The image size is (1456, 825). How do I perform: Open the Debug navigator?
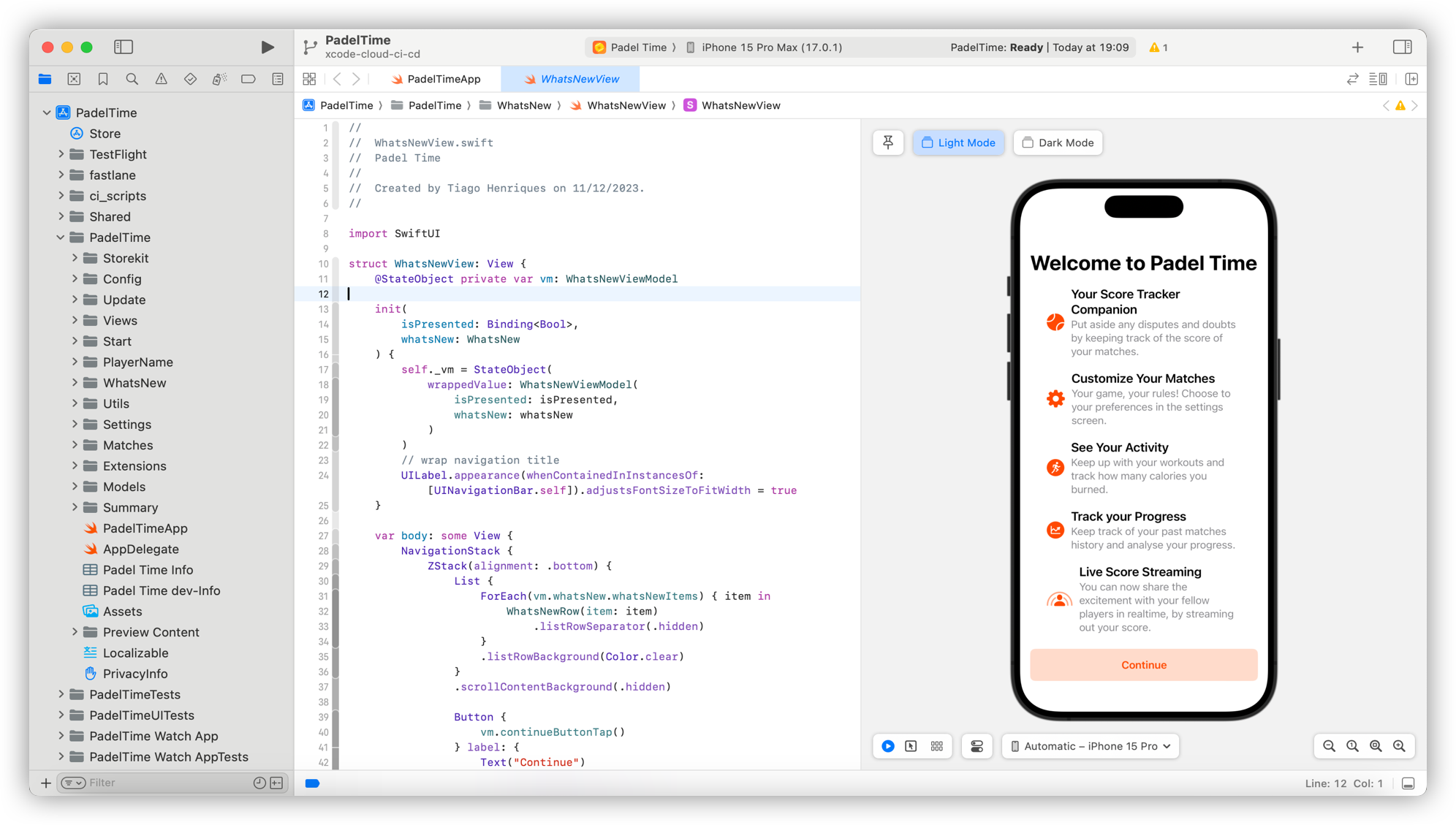(219, 79)
